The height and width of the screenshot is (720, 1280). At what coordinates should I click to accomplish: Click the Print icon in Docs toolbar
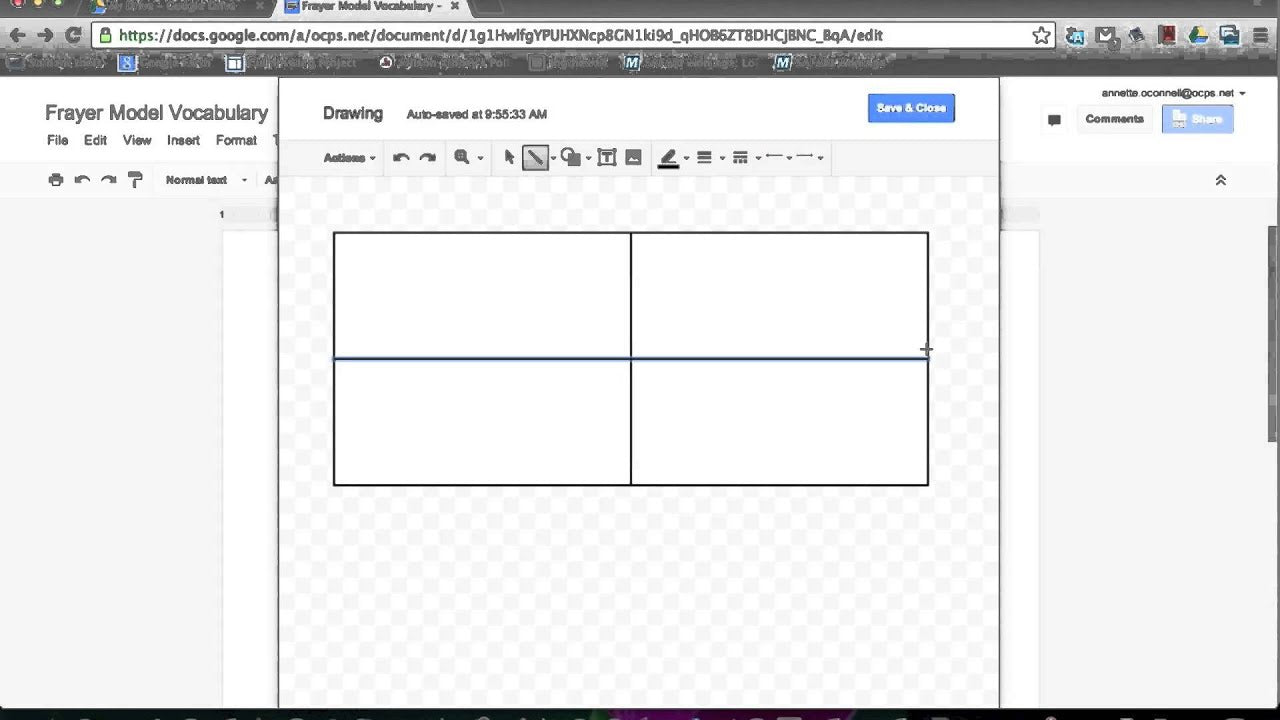56,180
